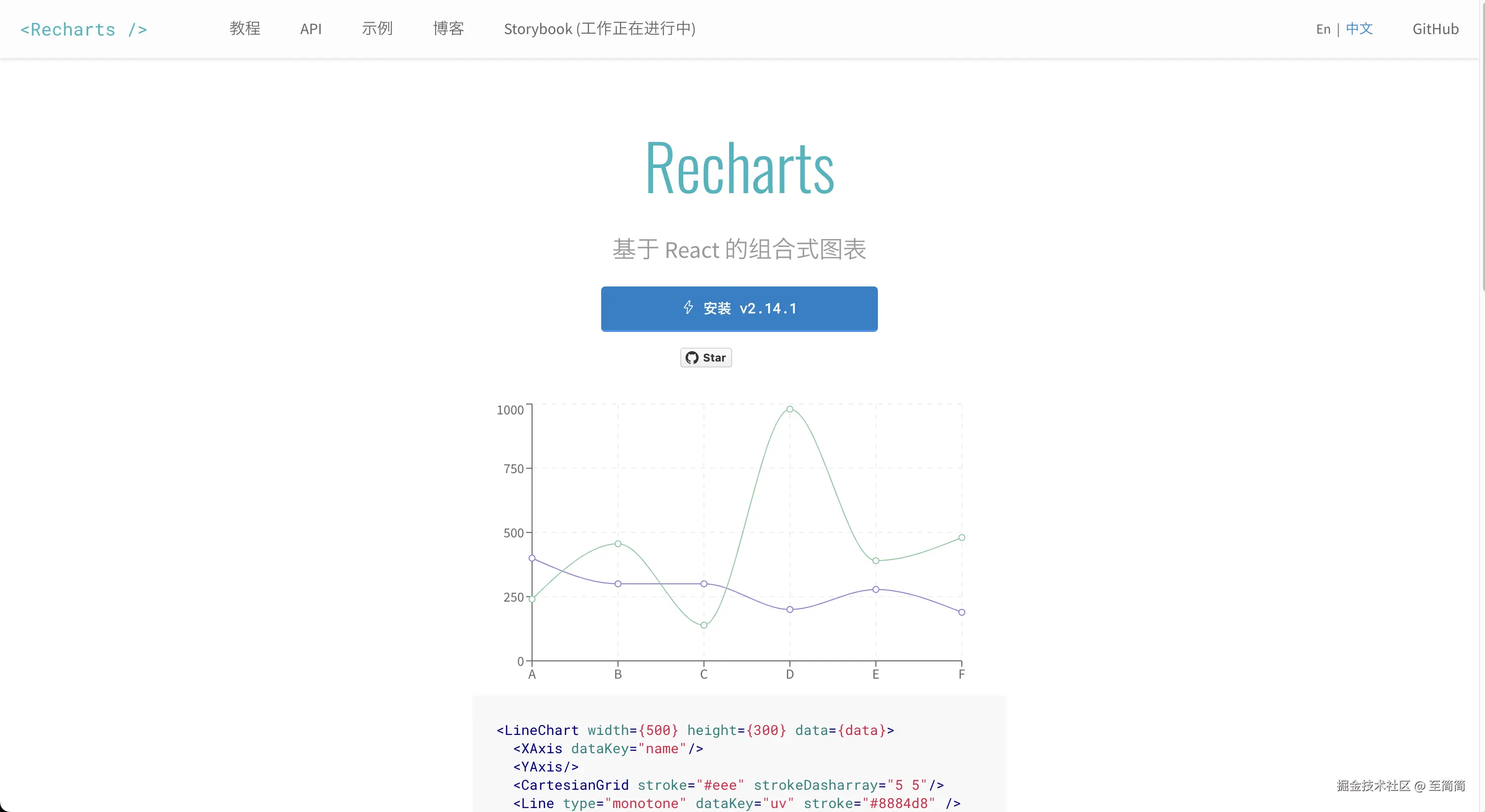Switch language to English via En link
Screen dimensions: 1485x812
pyautogui.click(x=1322, y=29)
